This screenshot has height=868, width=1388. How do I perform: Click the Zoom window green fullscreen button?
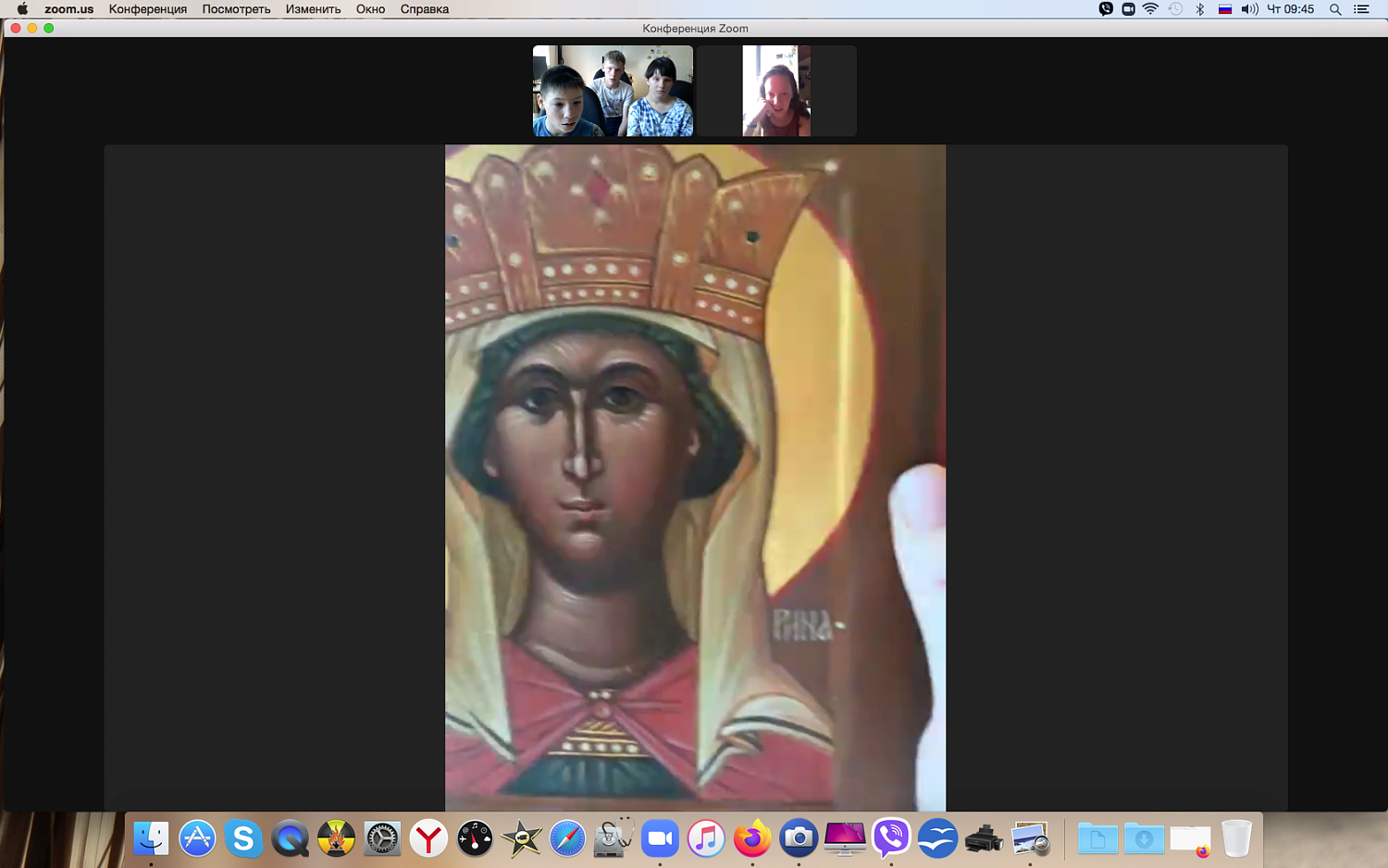click(49, 29)
